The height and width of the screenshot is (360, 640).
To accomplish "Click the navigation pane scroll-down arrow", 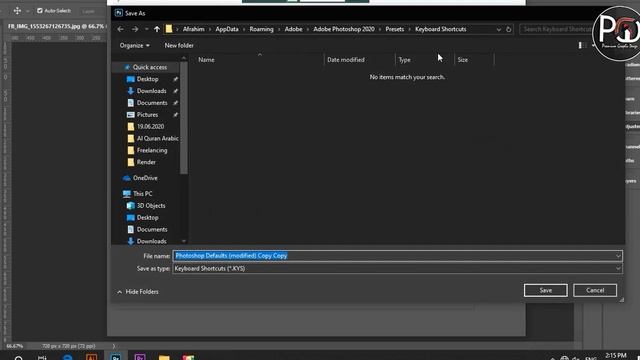I will 184,241.
